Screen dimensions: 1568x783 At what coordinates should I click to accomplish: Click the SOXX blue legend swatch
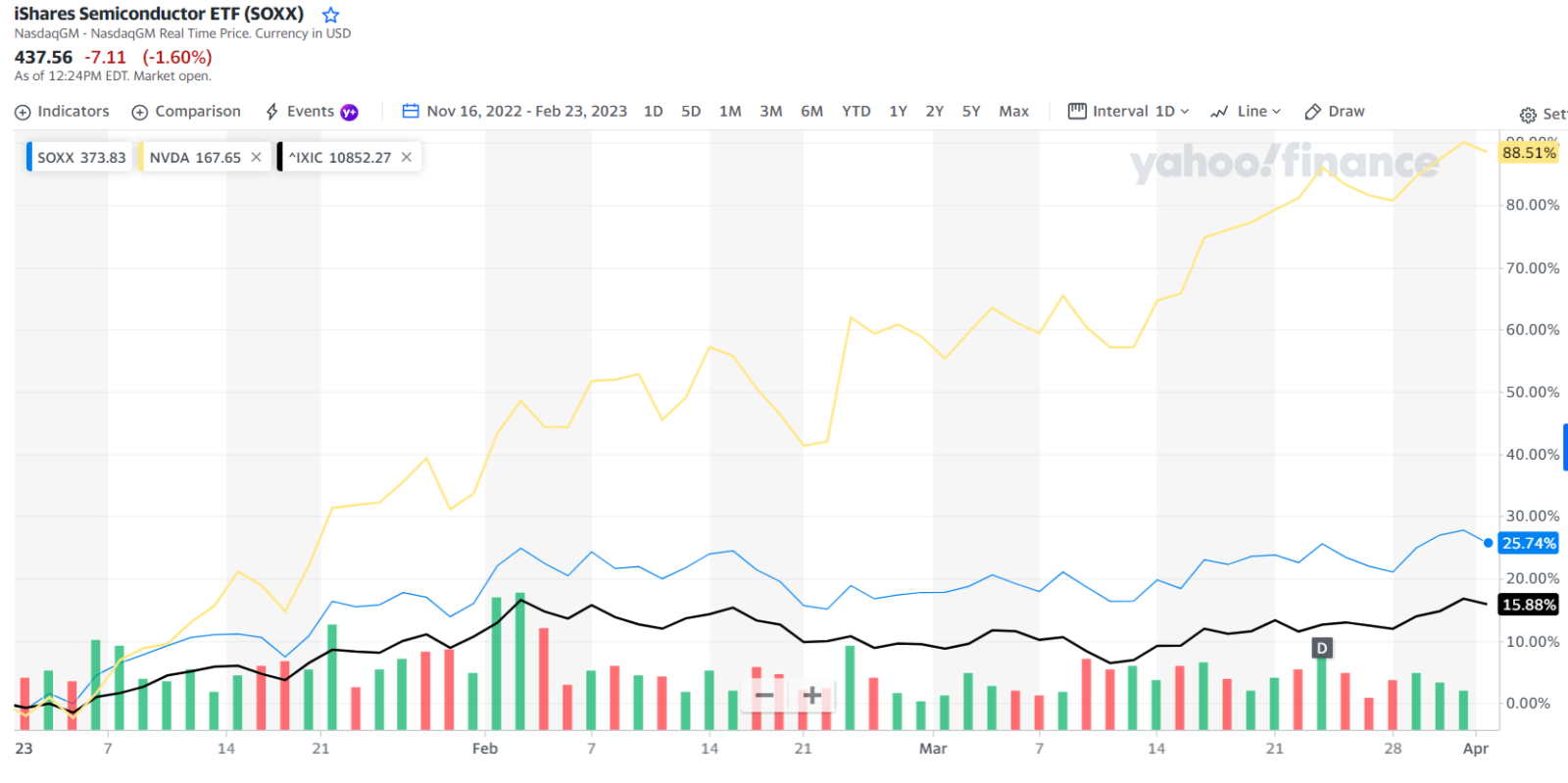29,157
